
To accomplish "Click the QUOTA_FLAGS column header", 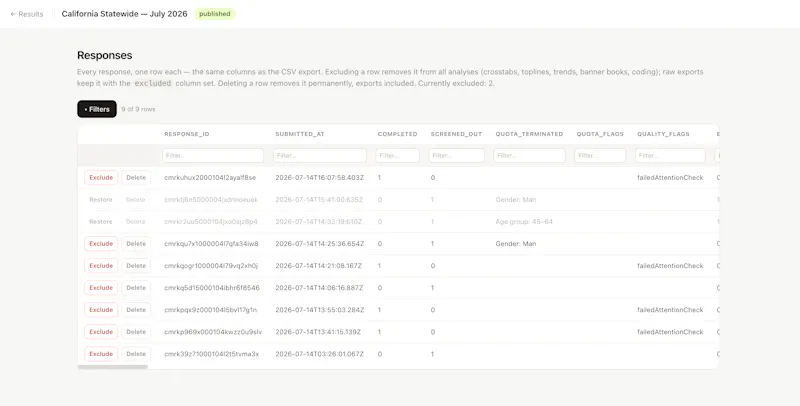I will (600, 134).
